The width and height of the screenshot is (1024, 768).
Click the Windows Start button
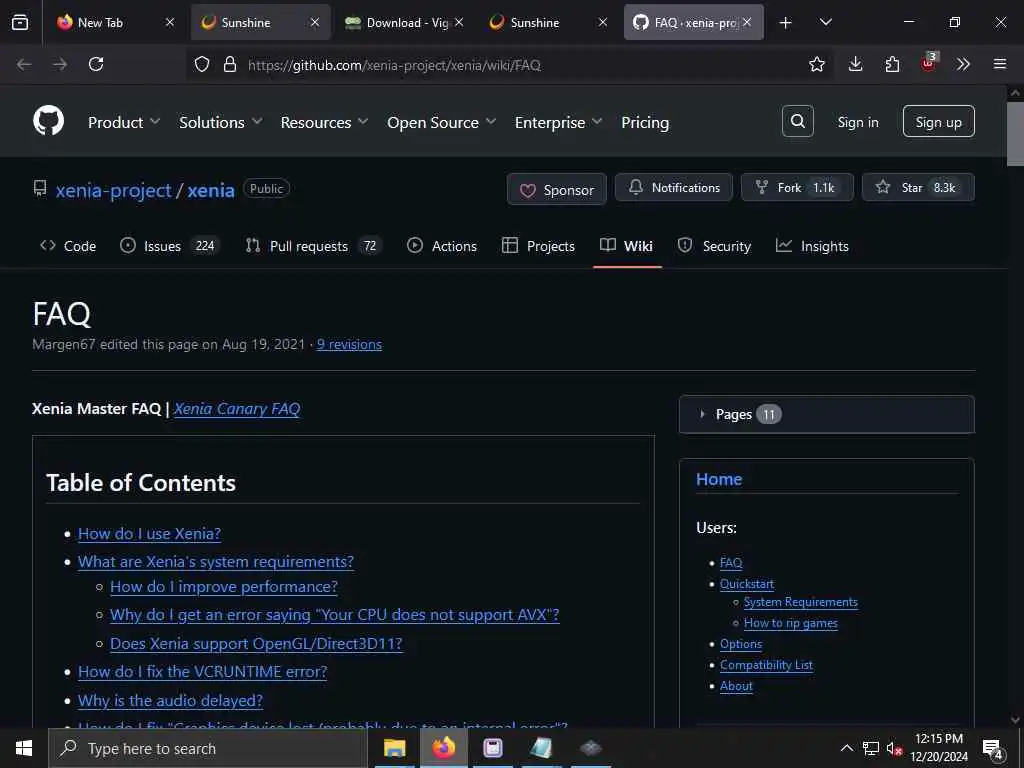(x=24, y=748)
